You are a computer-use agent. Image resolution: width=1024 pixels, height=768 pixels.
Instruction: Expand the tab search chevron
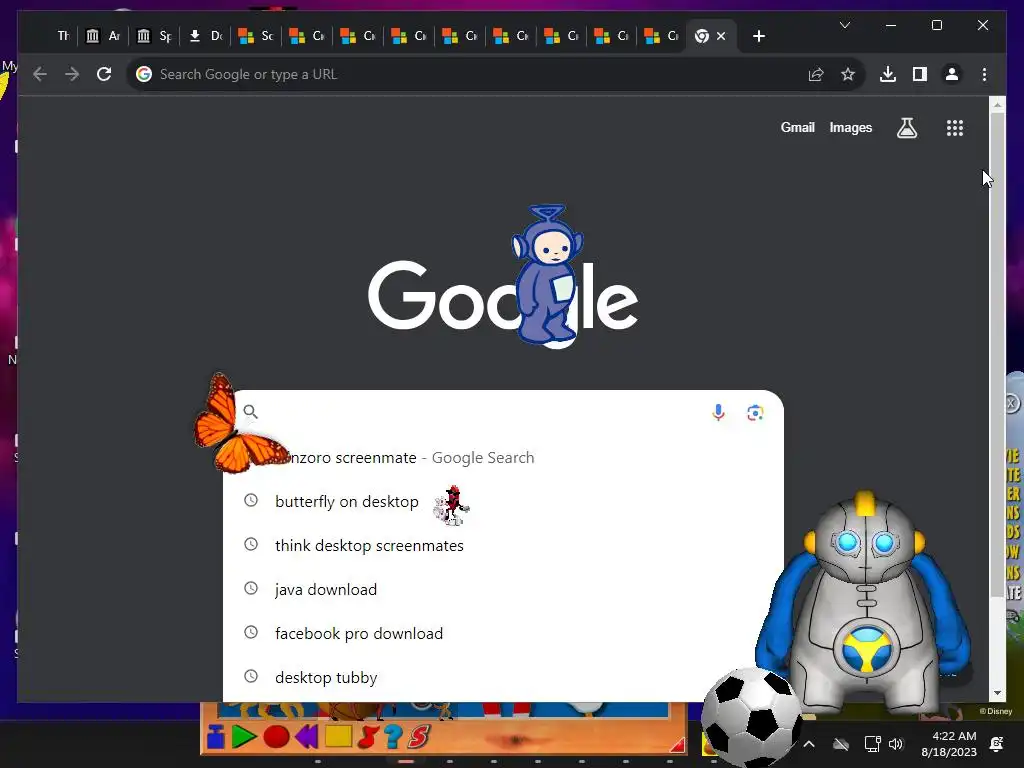(844, 25)
